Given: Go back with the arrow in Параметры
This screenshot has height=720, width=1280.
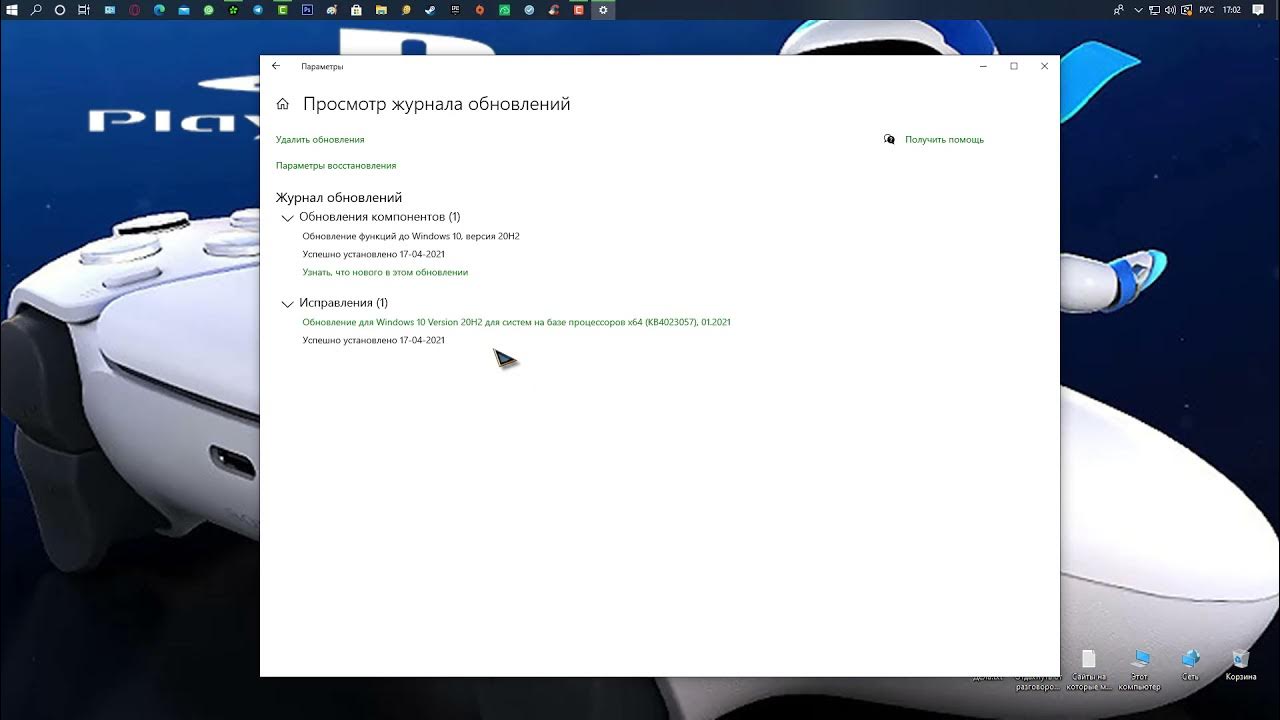Looking at the screenshot, I should [276, 66].
